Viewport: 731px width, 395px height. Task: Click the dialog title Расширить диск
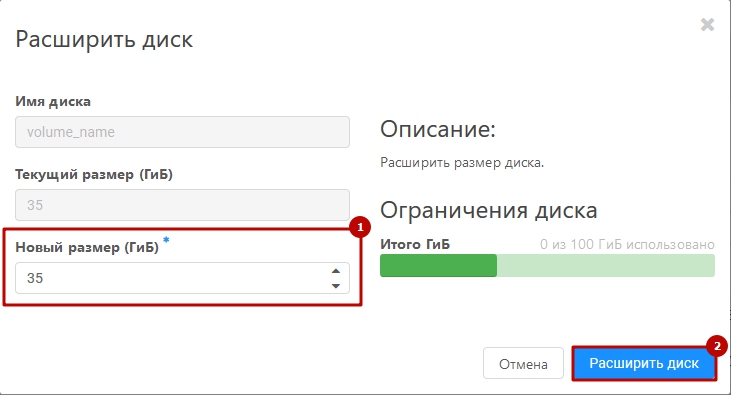(x=104, y=39)
